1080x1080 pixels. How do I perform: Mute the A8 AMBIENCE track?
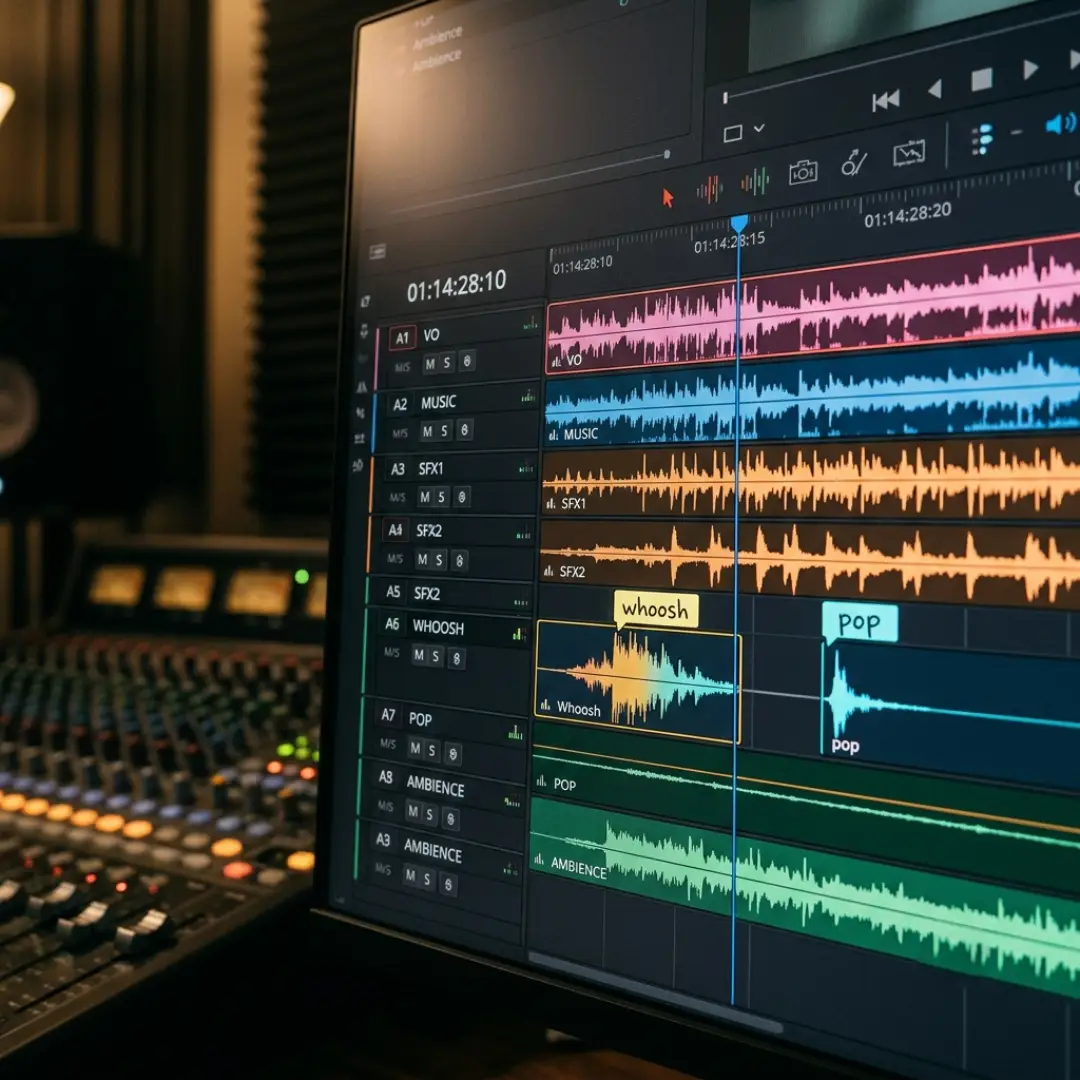pos(413,811)
